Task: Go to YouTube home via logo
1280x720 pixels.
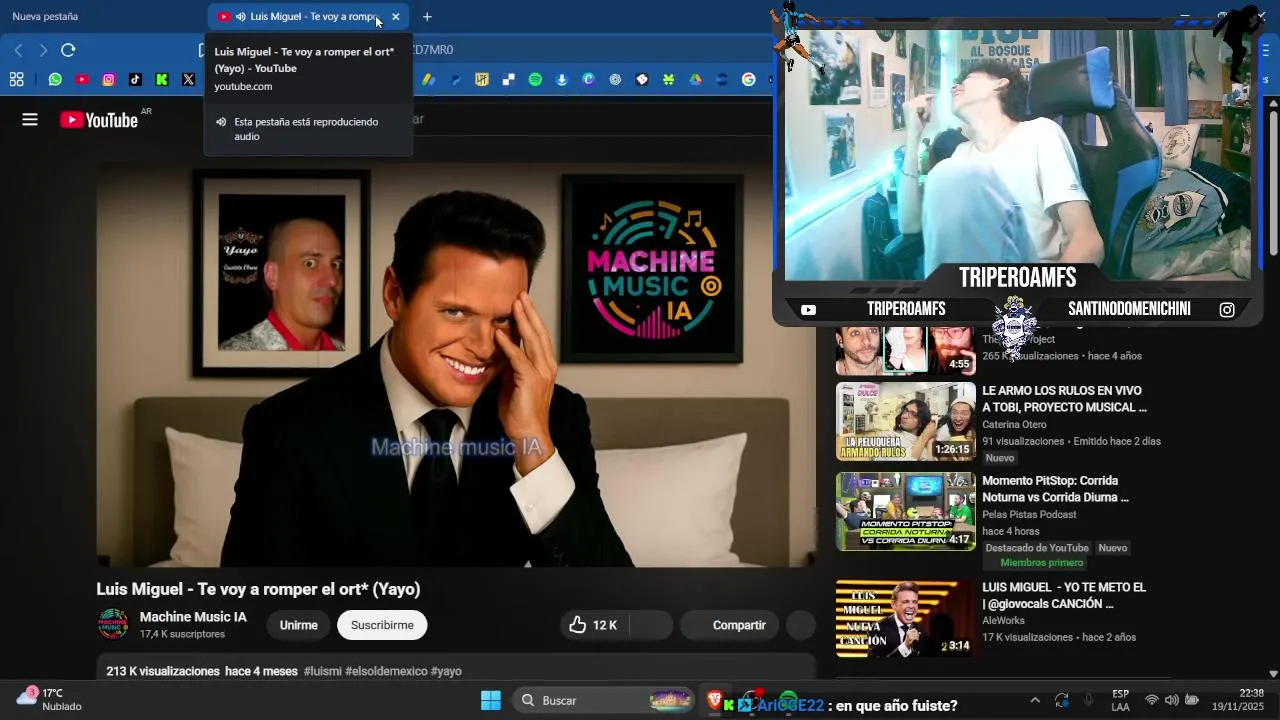Action: click(x=99, y=120)
